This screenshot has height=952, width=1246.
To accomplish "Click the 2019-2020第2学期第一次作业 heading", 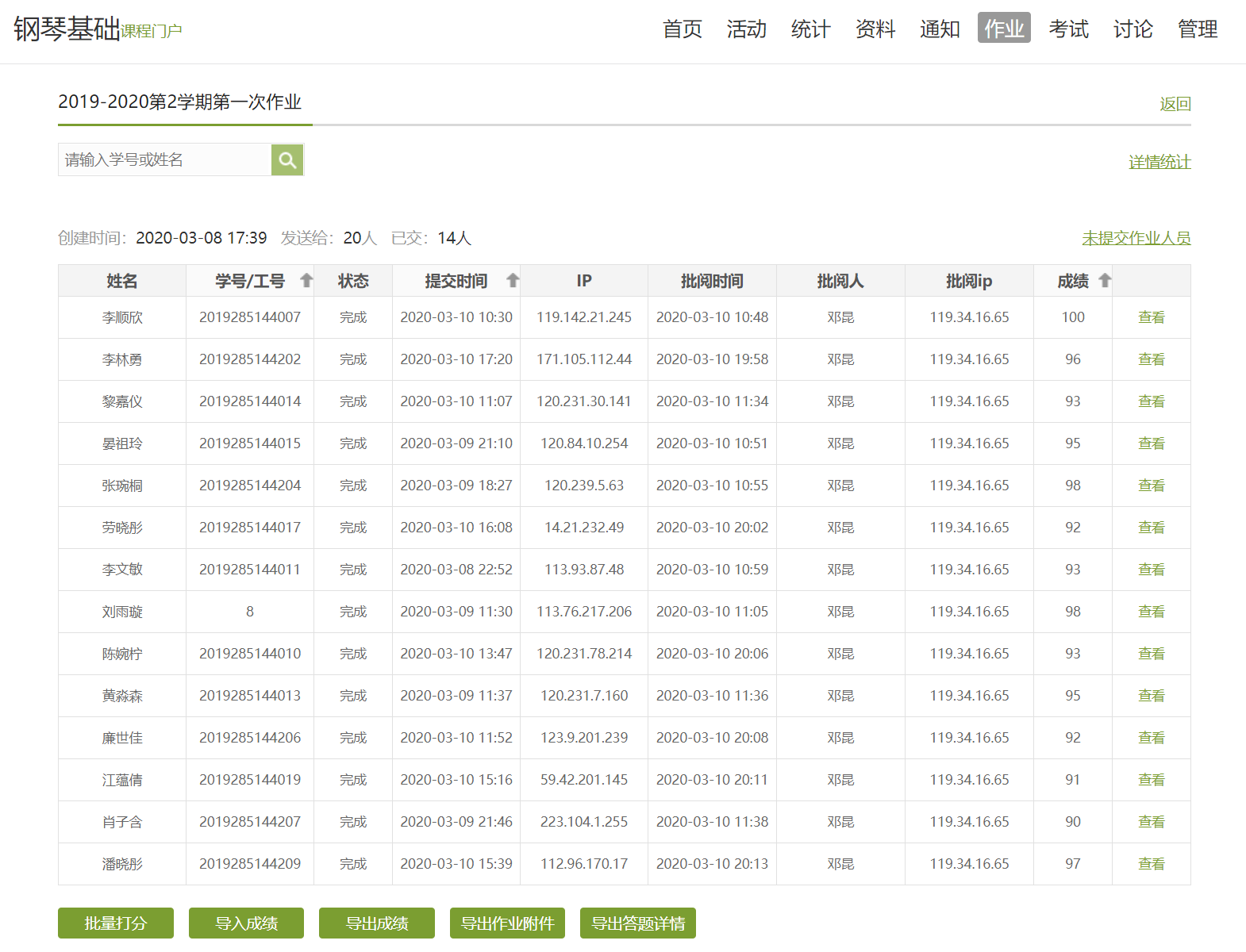I will click(x=179, y=102).
